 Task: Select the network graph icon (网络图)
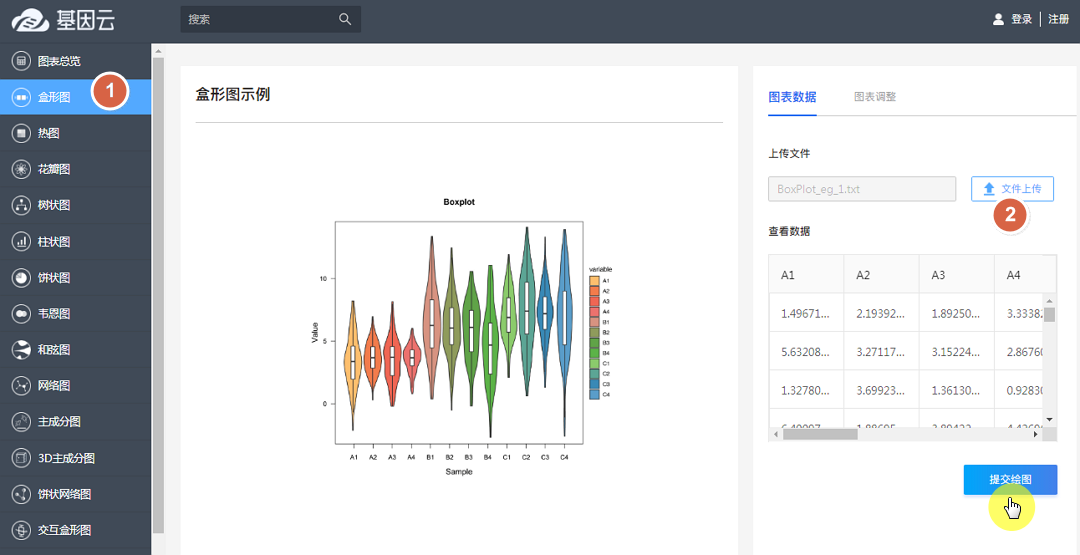(20, 385)
